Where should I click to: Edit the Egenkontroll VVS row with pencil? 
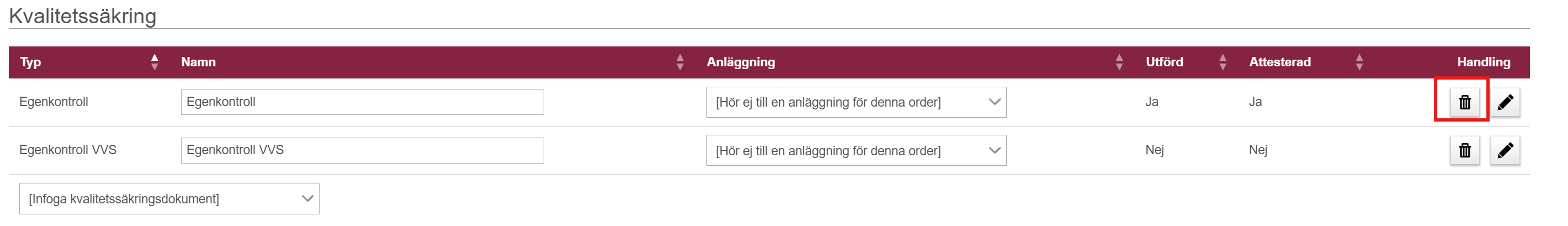(x=1505, y=150)
